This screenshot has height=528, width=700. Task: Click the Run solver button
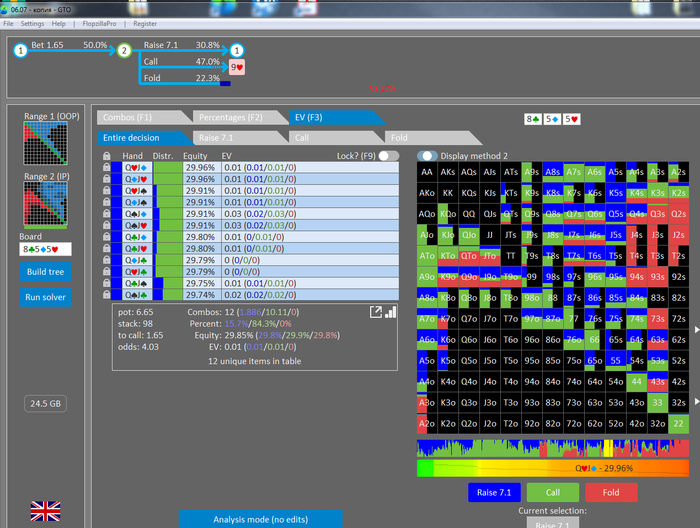point(45,297)
